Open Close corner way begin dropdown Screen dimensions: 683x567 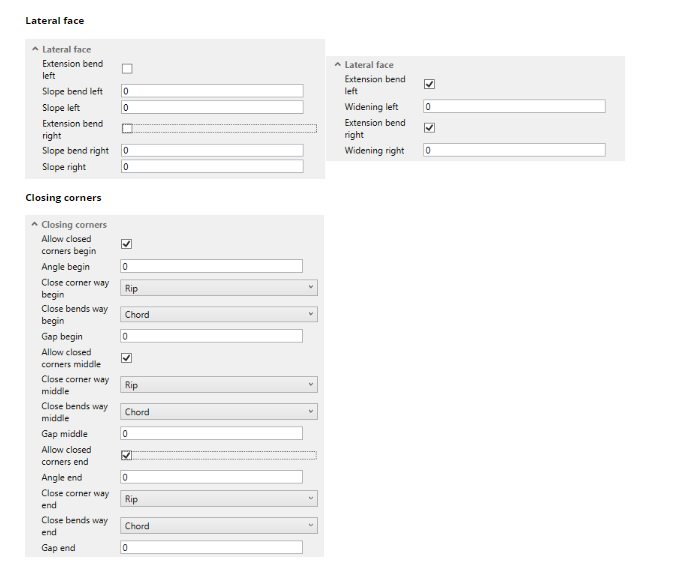pos(219,288)
